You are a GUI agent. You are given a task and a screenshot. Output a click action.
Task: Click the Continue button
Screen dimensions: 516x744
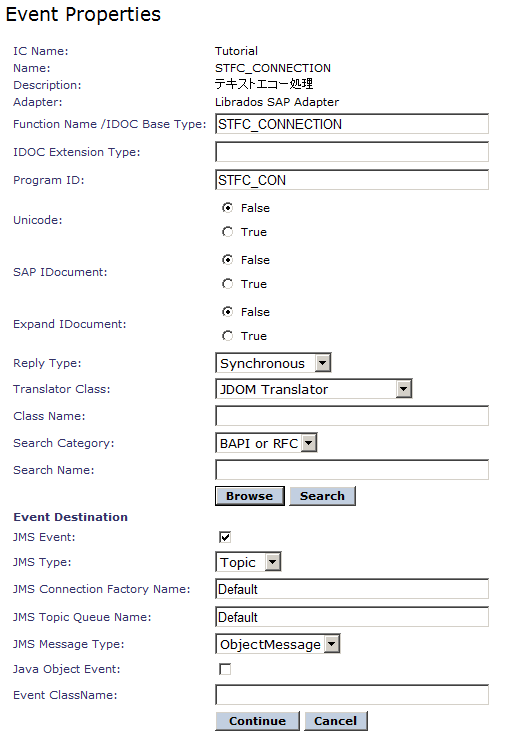[257, 721]
